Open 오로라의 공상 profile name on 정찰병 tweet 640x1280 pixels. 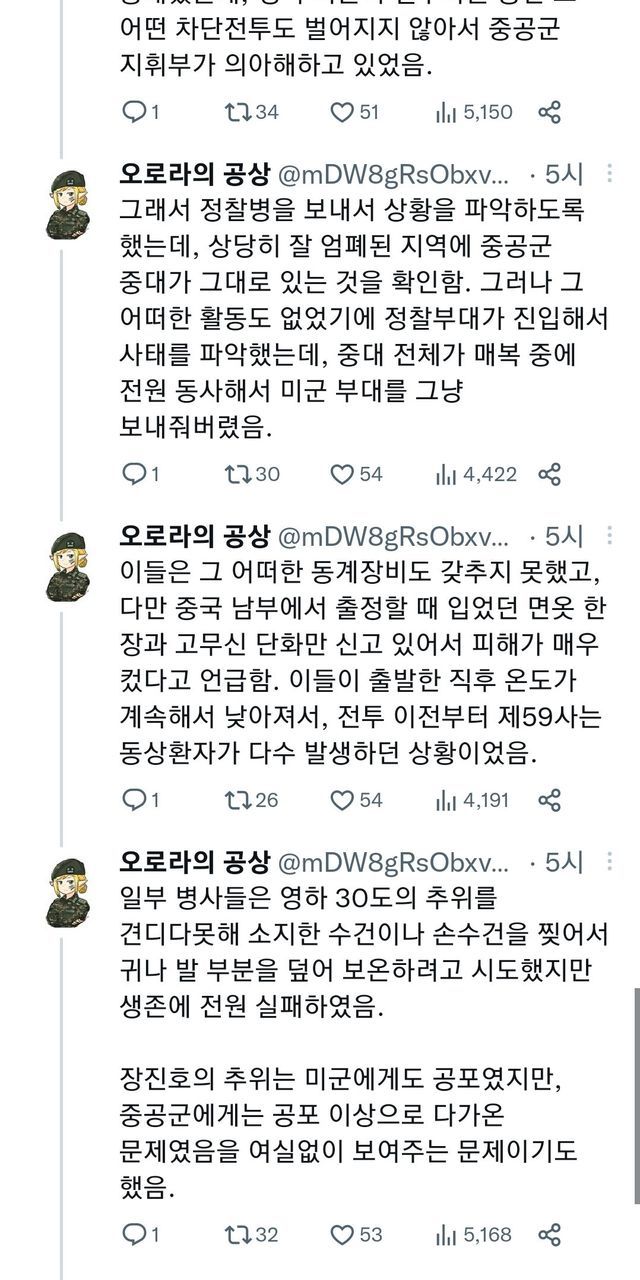coord(194,174)
